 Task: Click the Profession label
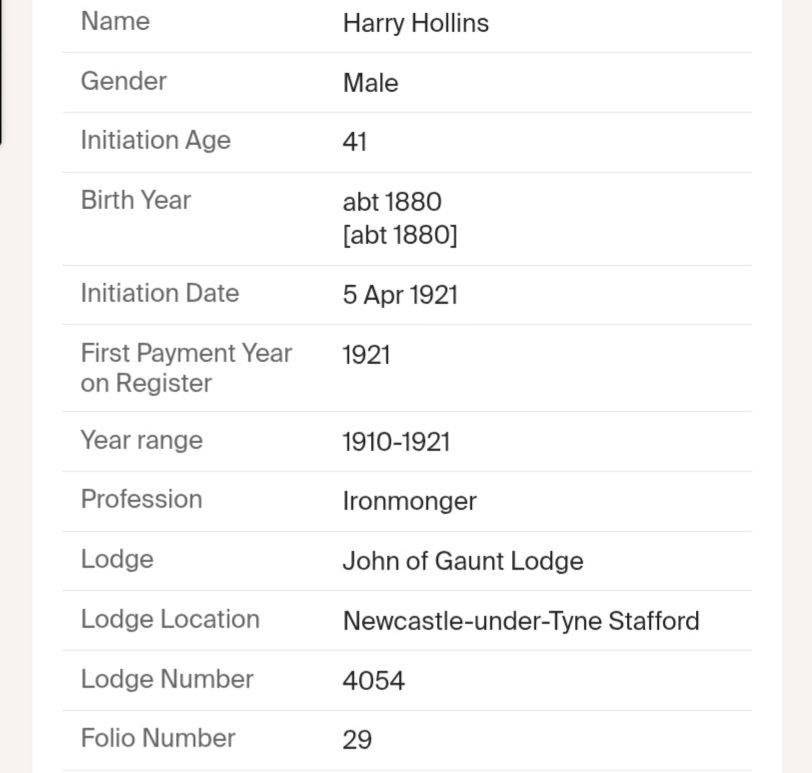click(x=142, y=499)
